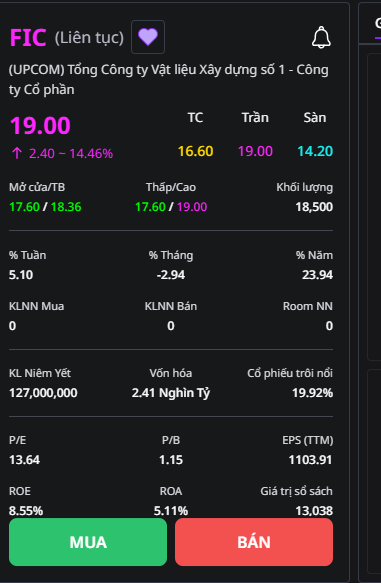Select the FIC ticker symbol

tap(28, 37)
